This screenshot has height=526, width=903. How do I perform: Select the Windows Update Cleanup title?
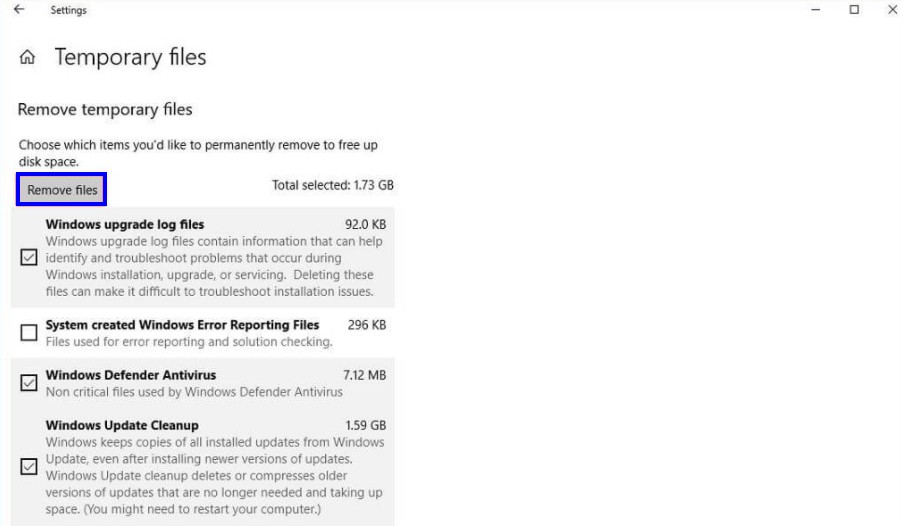click(x=122, y=425)
